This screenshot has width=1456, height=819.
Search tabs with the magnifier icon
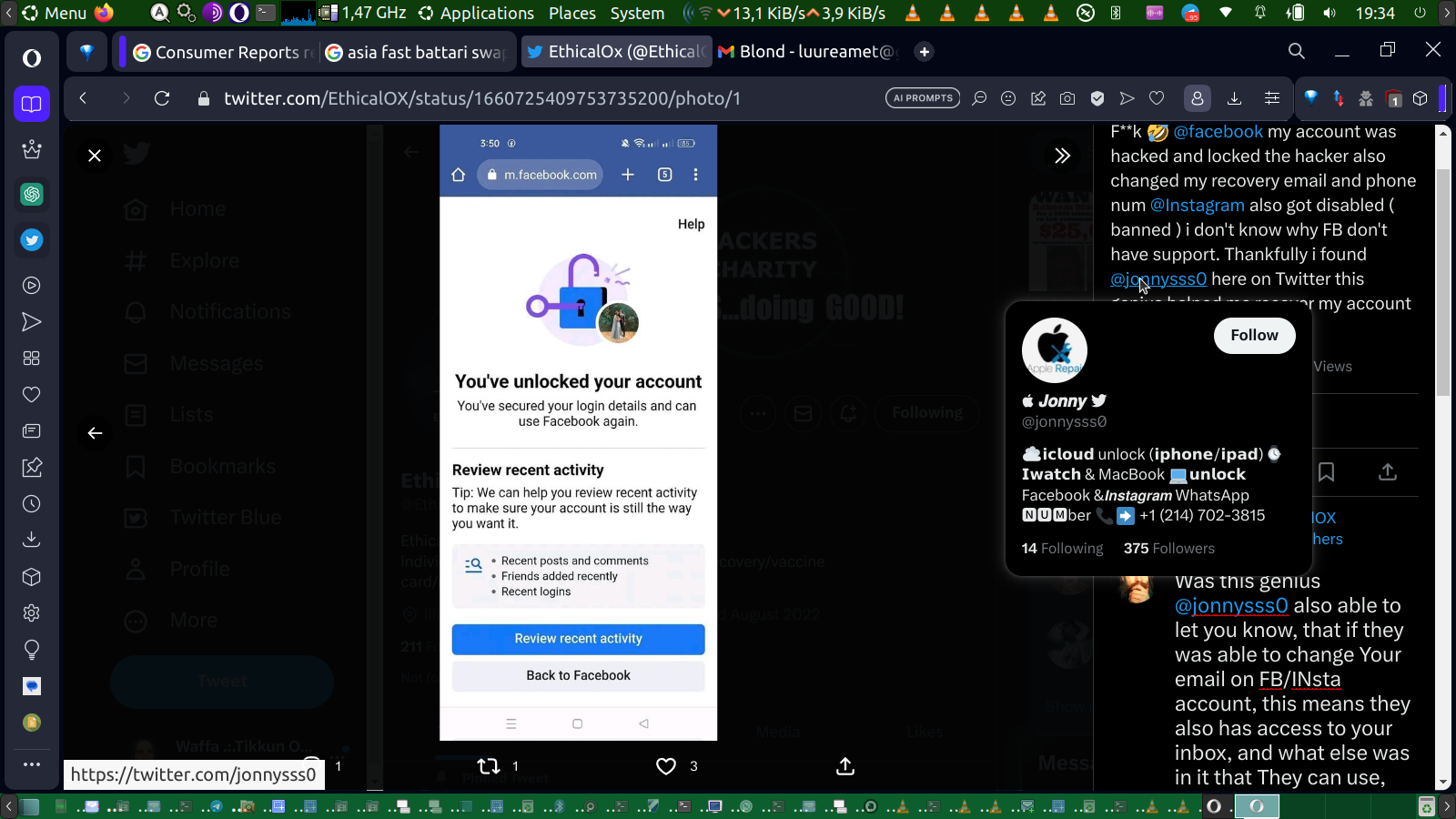[x=1297, y=51]
